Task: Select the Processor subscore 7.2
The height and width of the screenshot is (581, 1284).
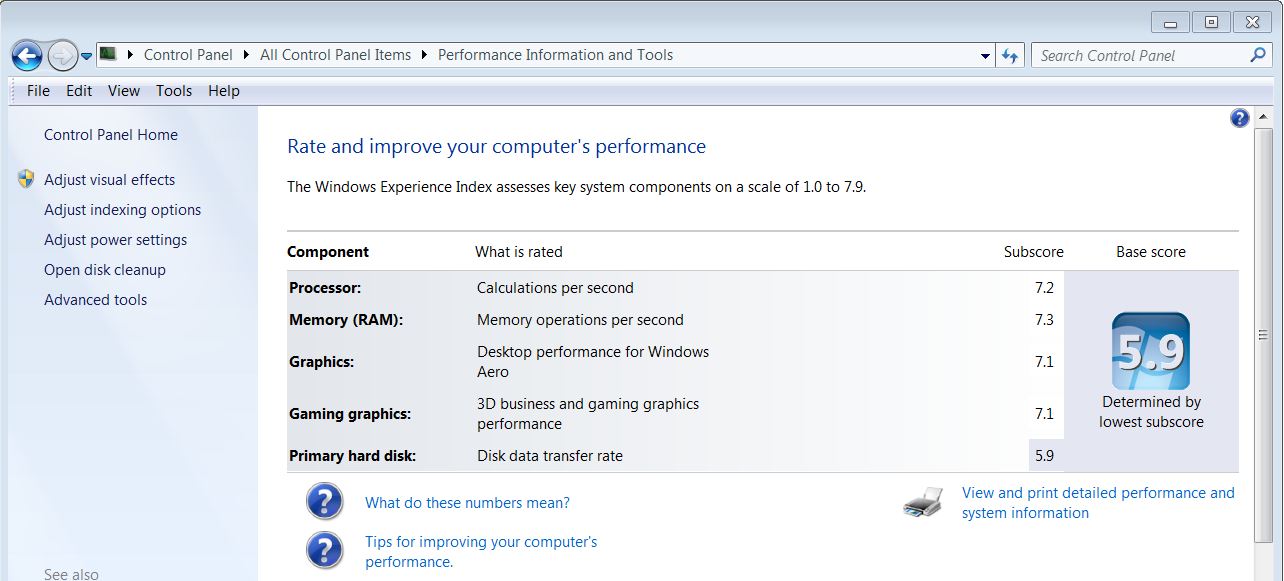Action: coord(1044,288)
